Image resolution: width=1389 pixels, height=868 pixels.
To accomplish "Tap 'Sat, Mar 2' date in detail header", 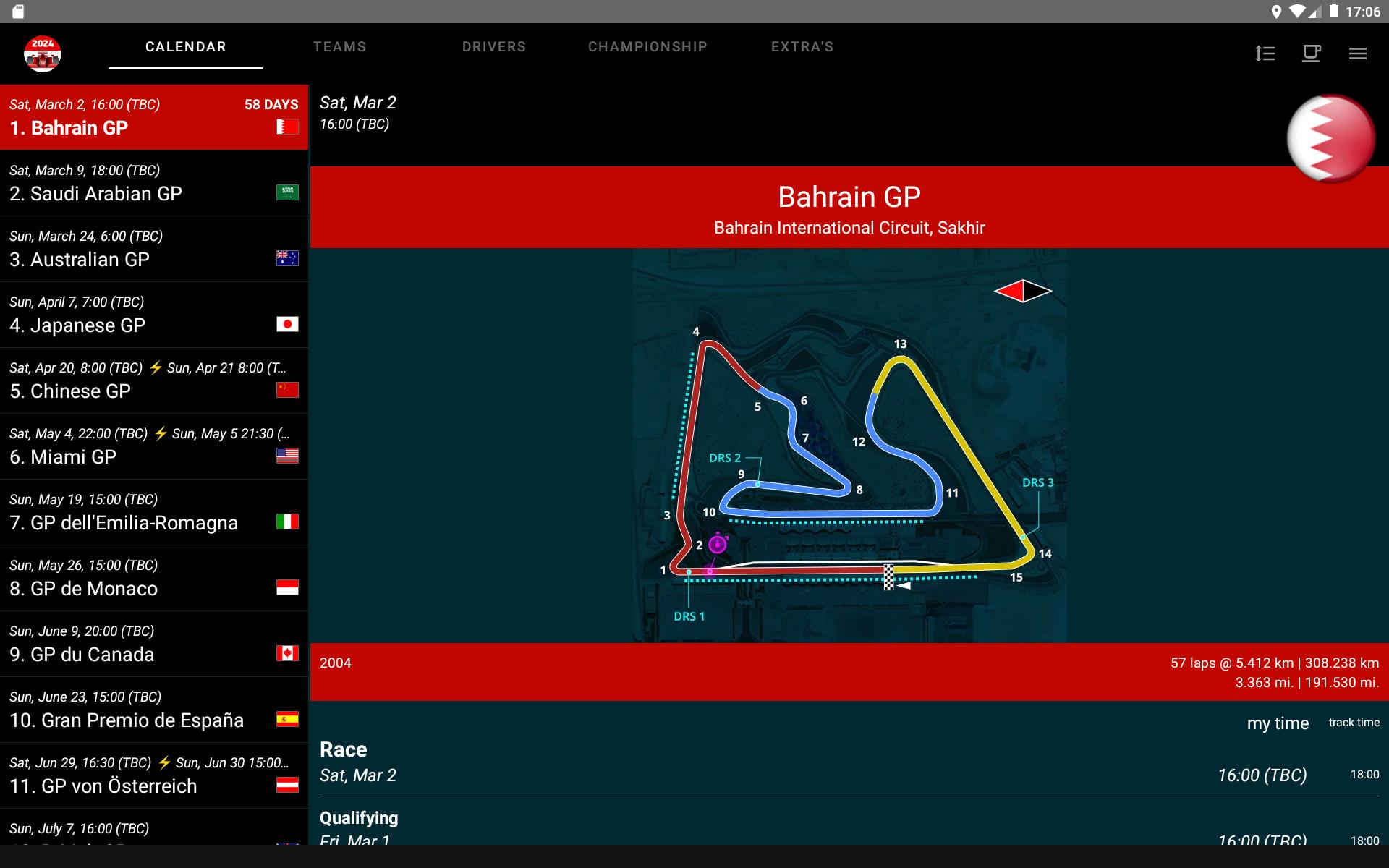I will pos(358,103).
